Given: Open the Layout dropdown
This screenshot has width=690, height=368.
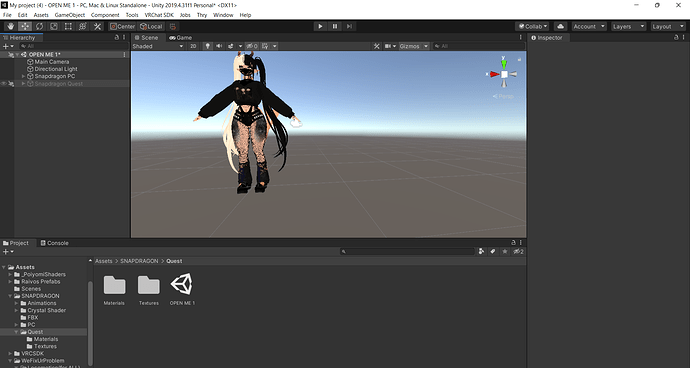Looking at the screenshot, I should point(668,26).
